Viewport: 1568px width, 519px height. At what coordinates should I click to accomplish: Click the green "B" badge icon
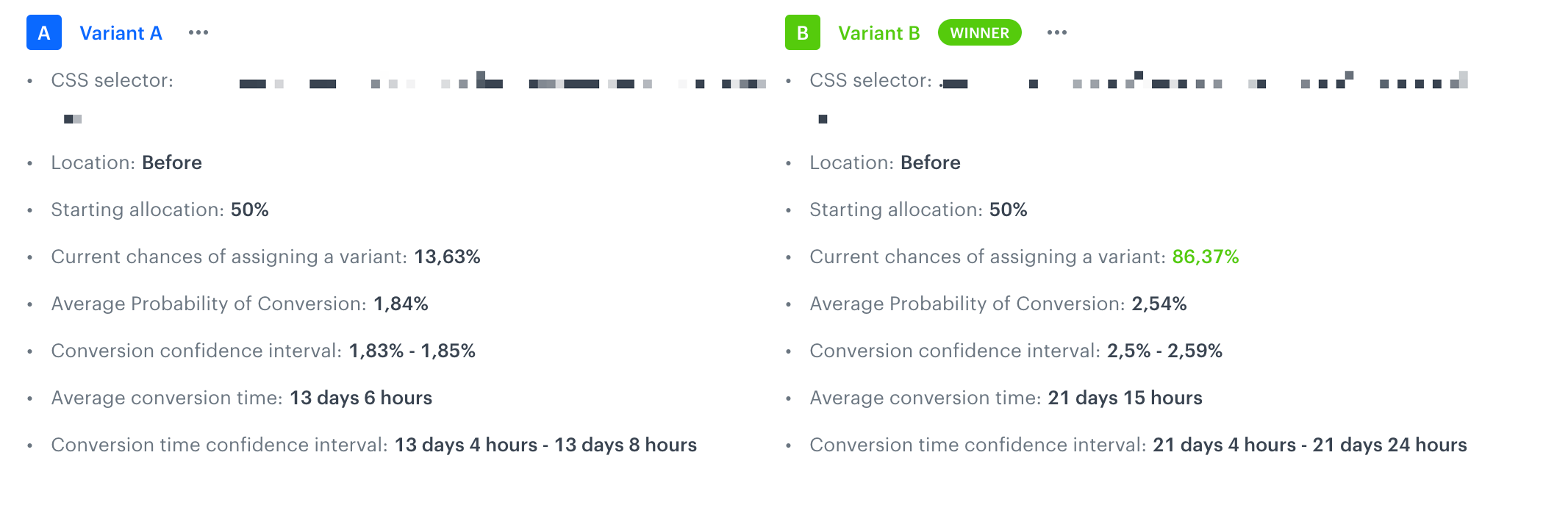point(801,32)
